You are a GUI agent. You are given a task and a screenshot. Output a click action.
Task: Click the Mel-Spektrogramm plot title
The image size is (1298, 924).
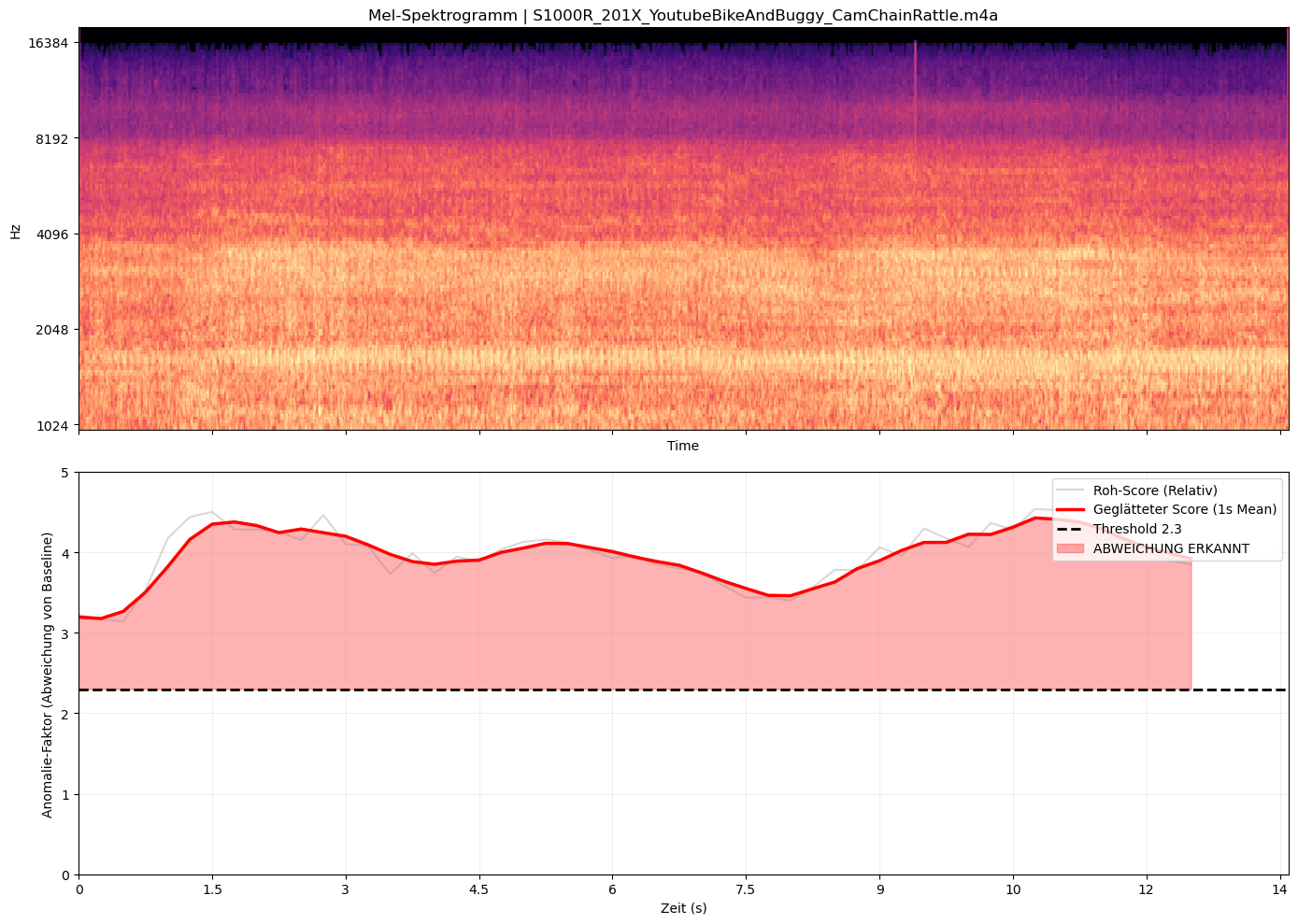(682, 15)
